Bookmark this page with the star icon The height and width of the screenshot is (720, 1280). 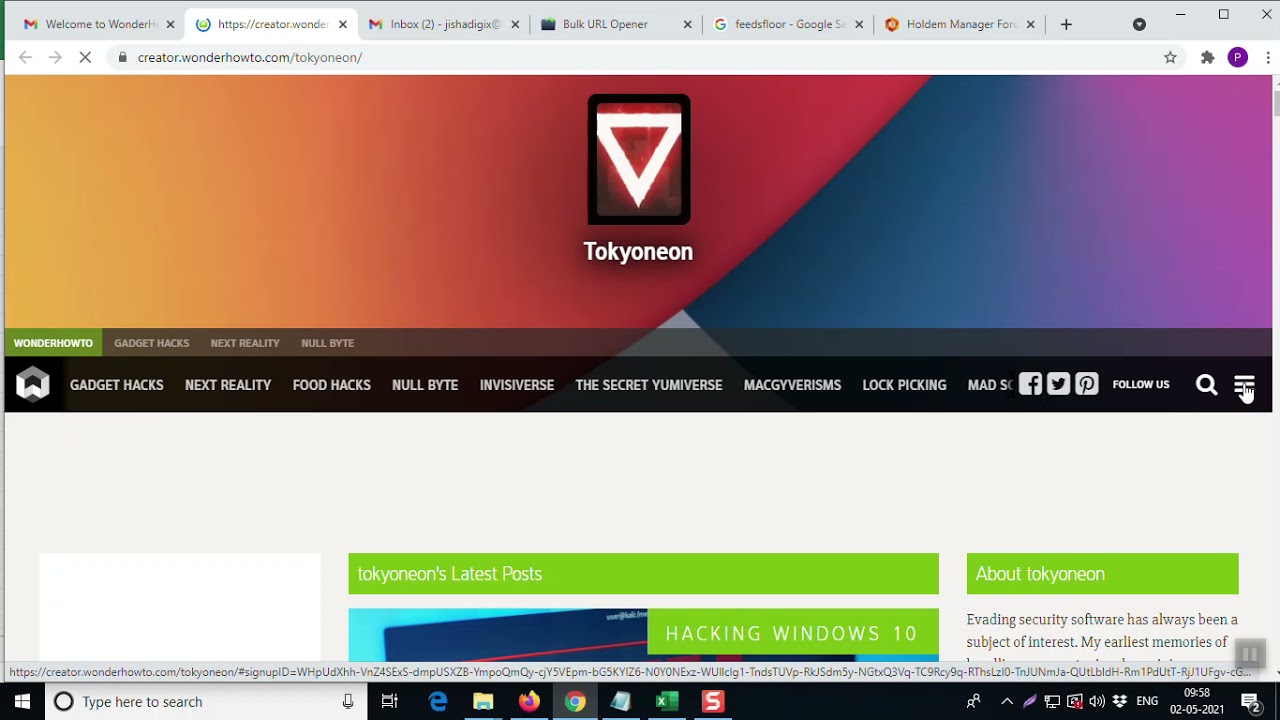tap(1170, 57)
